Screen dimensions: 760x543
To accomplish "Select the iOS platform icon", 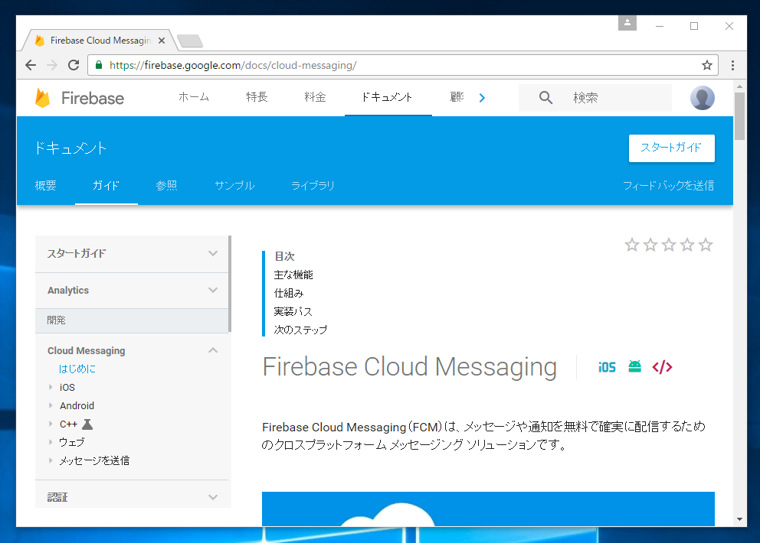I will coord(607,367).
